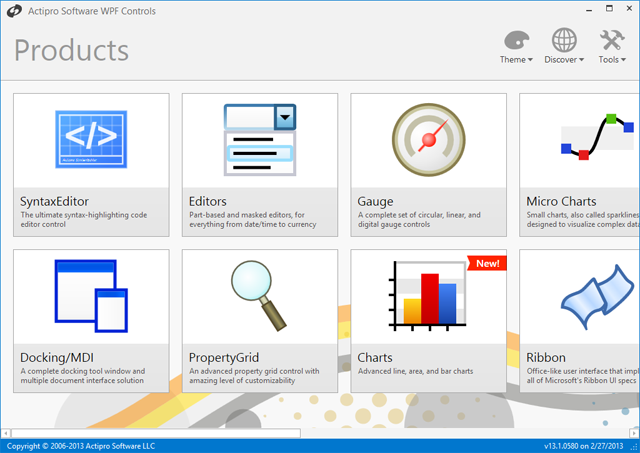The height and width of the screenshot is (453, 640).
Task: Open the Gauge product title
Action: (375, 201)
